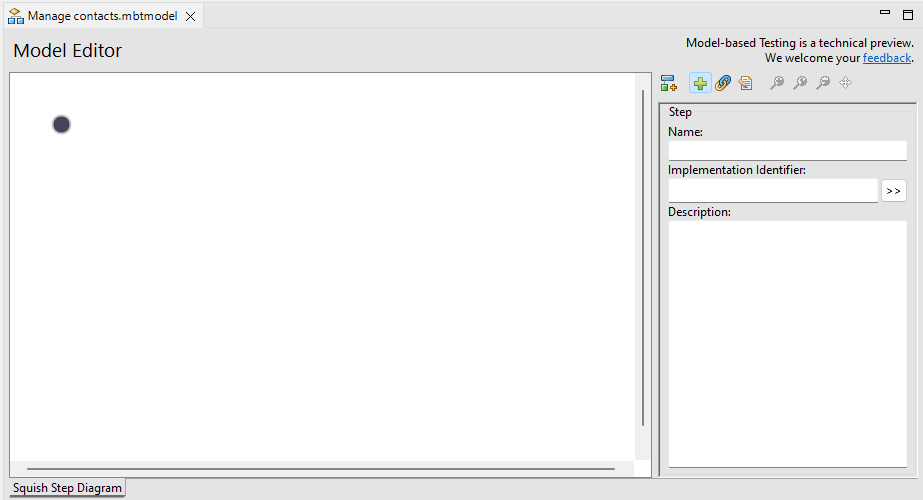Click the third magnifier zoom icon

(822, 84)
